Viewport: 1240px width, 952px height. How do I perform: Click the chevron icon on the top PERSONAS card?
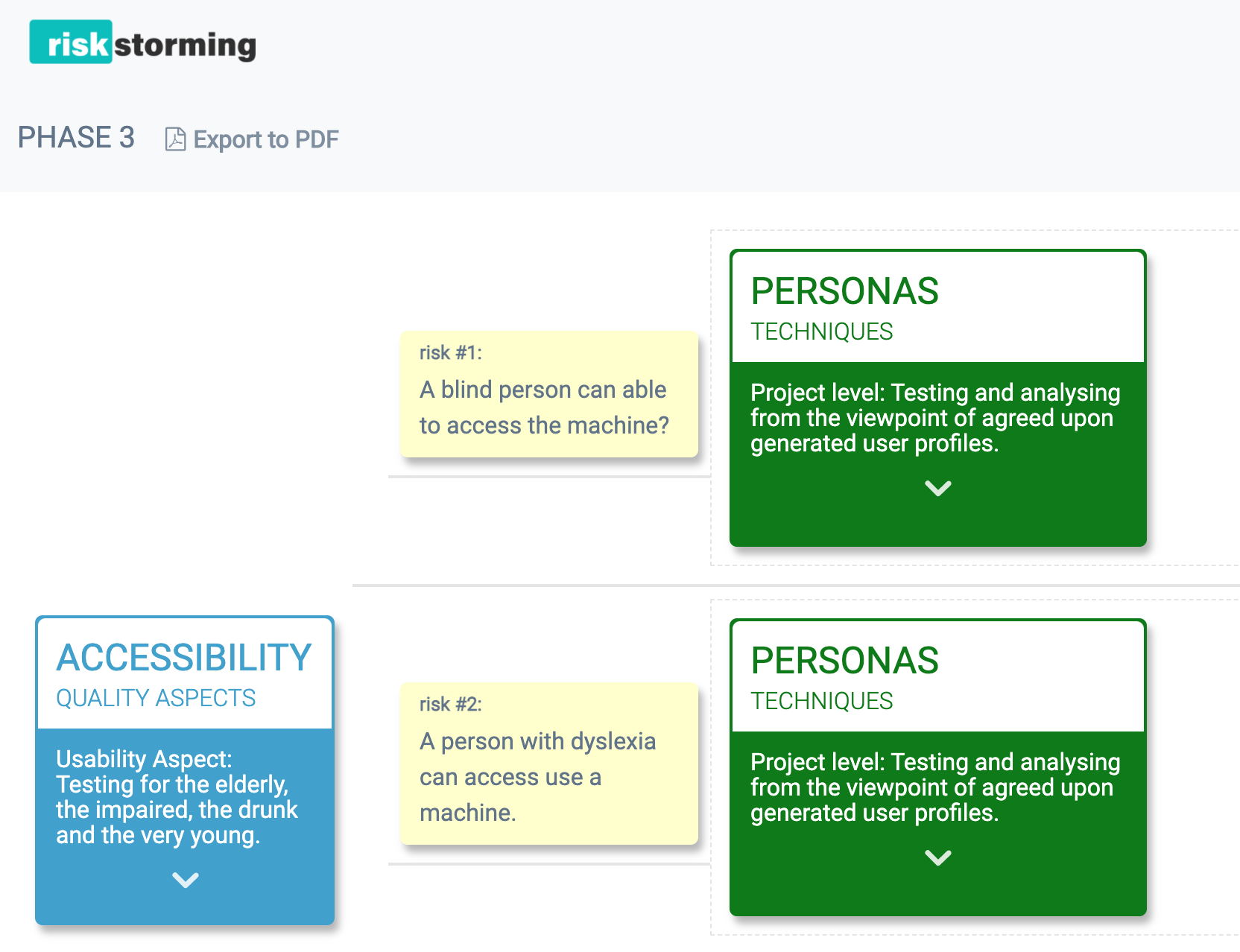pyautogui.click(x=937, y=488)
